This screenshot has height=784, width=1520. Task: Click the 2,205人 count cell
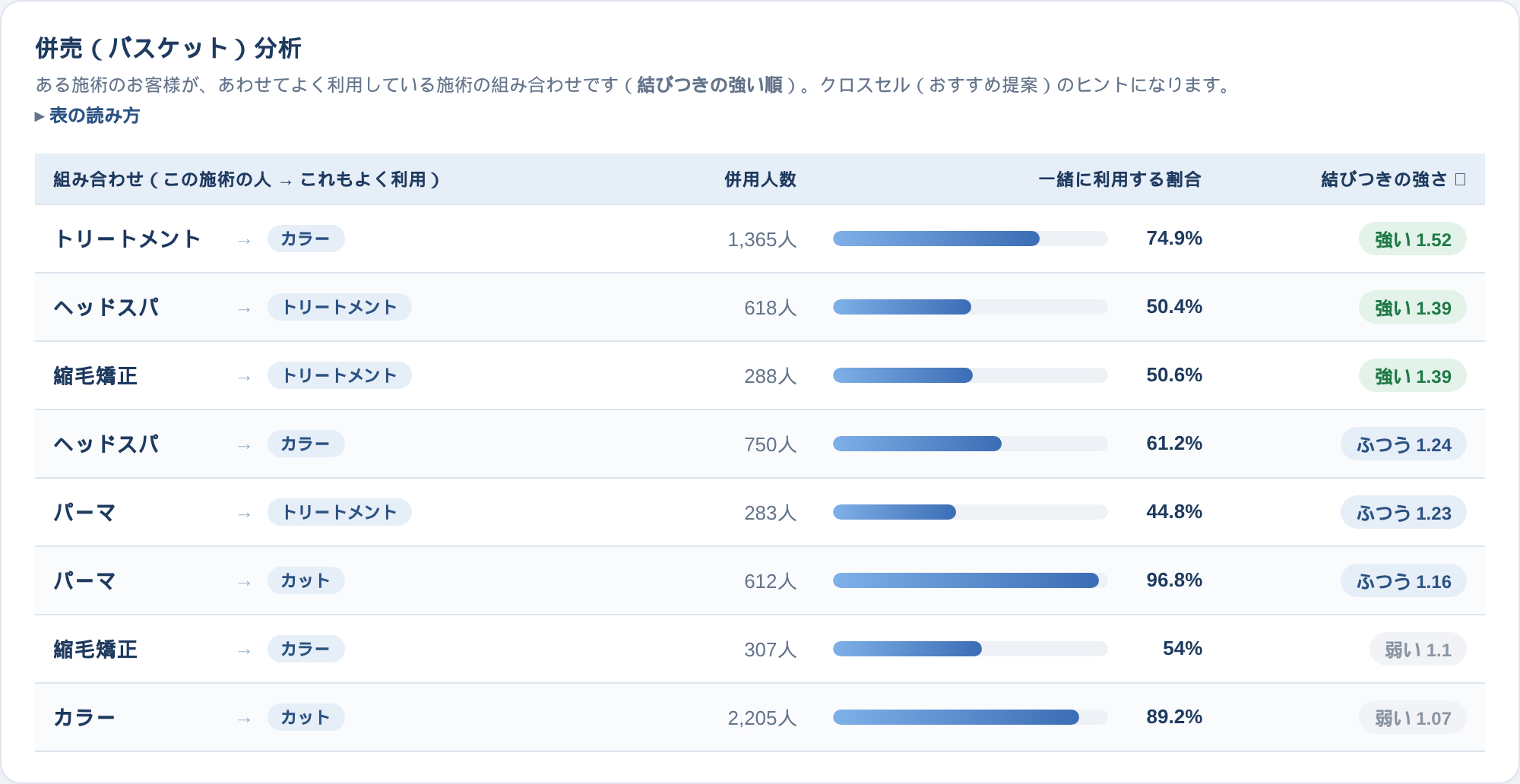762,718
